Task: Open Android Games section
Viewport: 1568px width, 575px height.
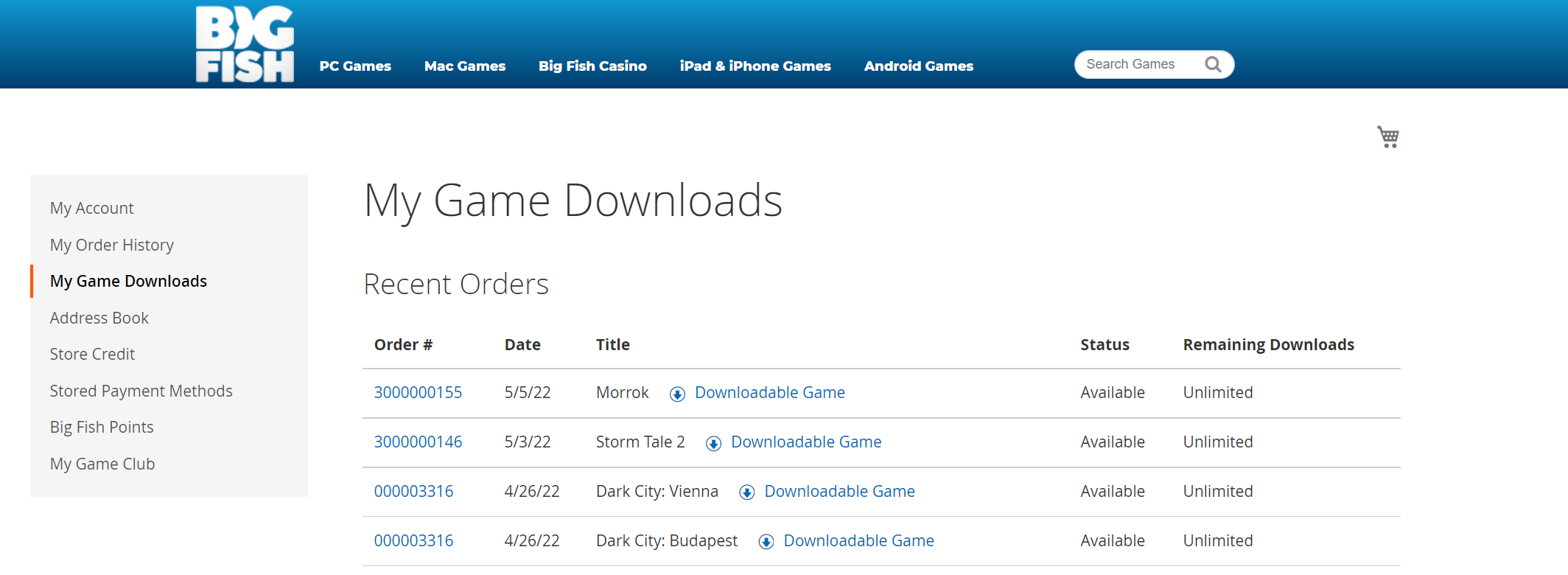Action: coord(919,66)
